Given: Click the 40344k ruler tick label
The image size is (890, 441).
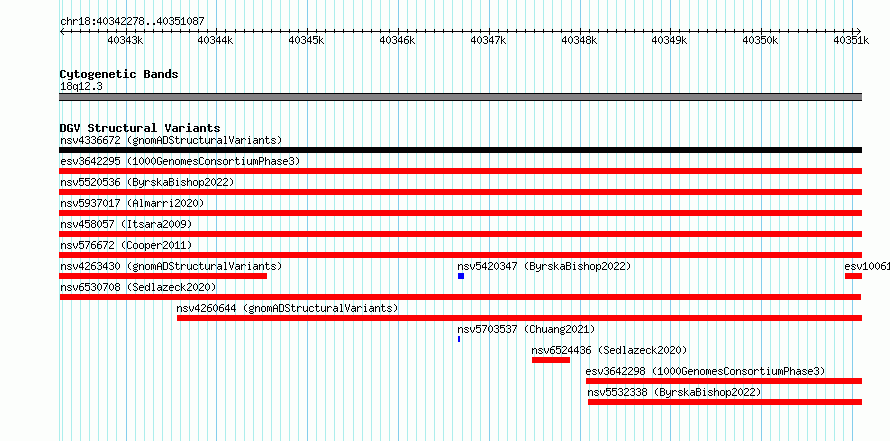Looking at the screenshot, I should tap(216, 40).
